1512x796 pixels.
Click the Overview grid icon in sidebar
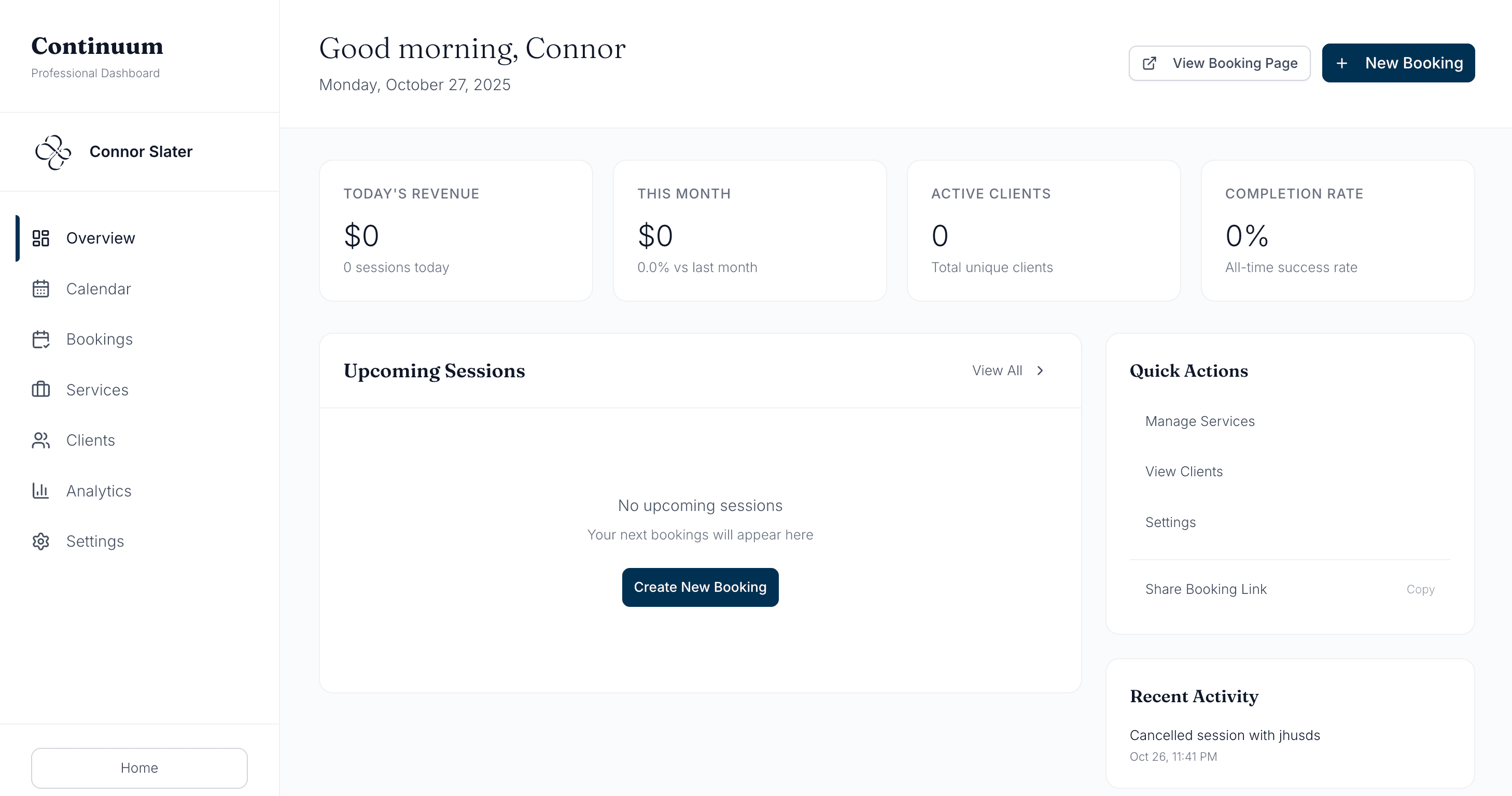[x=40, y=238]
